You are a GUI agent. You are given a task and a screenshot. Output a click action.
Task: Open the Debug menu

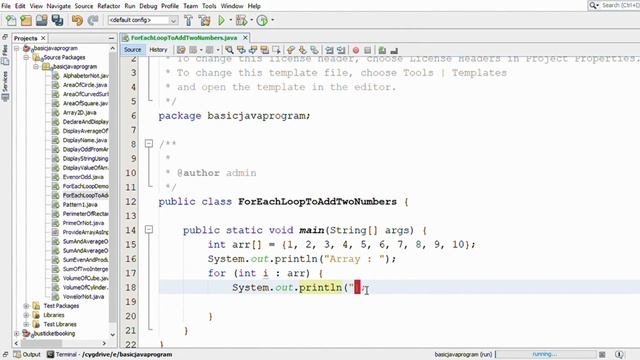tap(148, 6)
